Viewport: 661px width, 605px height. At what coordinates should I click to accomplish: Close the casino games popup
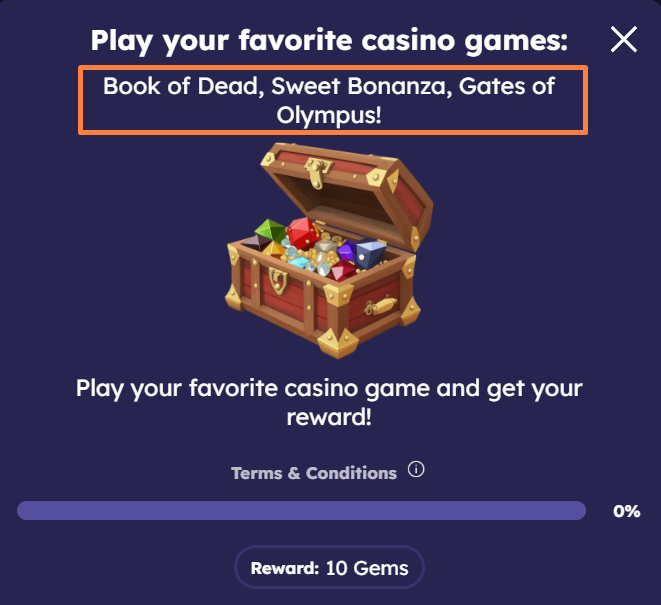pyautogui.click(x=623, y=40)
